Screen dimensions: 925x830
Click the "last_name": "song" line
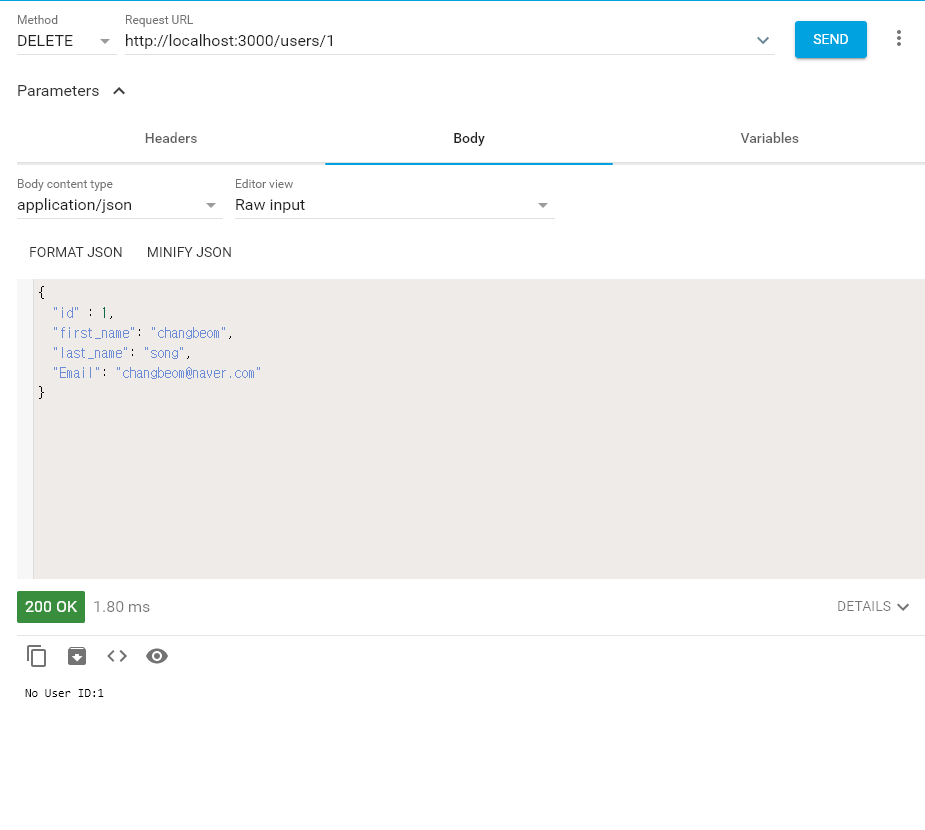(x=122, y=353)
